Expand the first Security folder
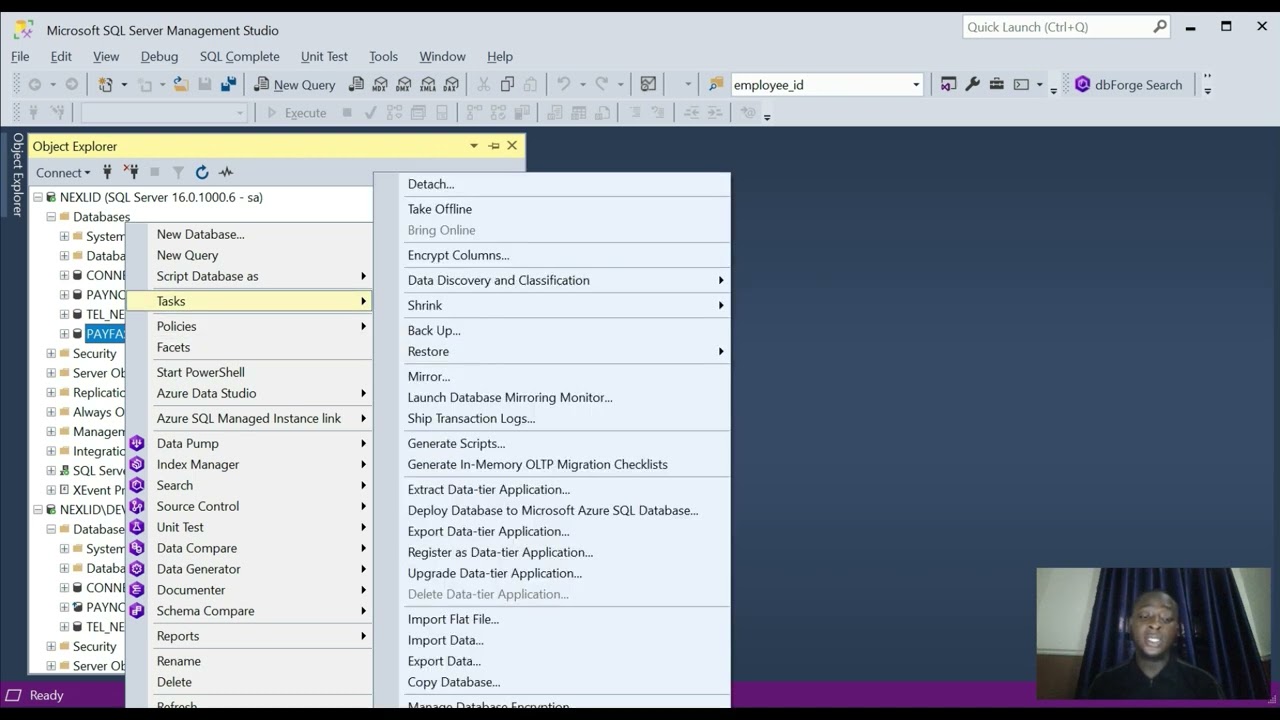 point(51,353)
